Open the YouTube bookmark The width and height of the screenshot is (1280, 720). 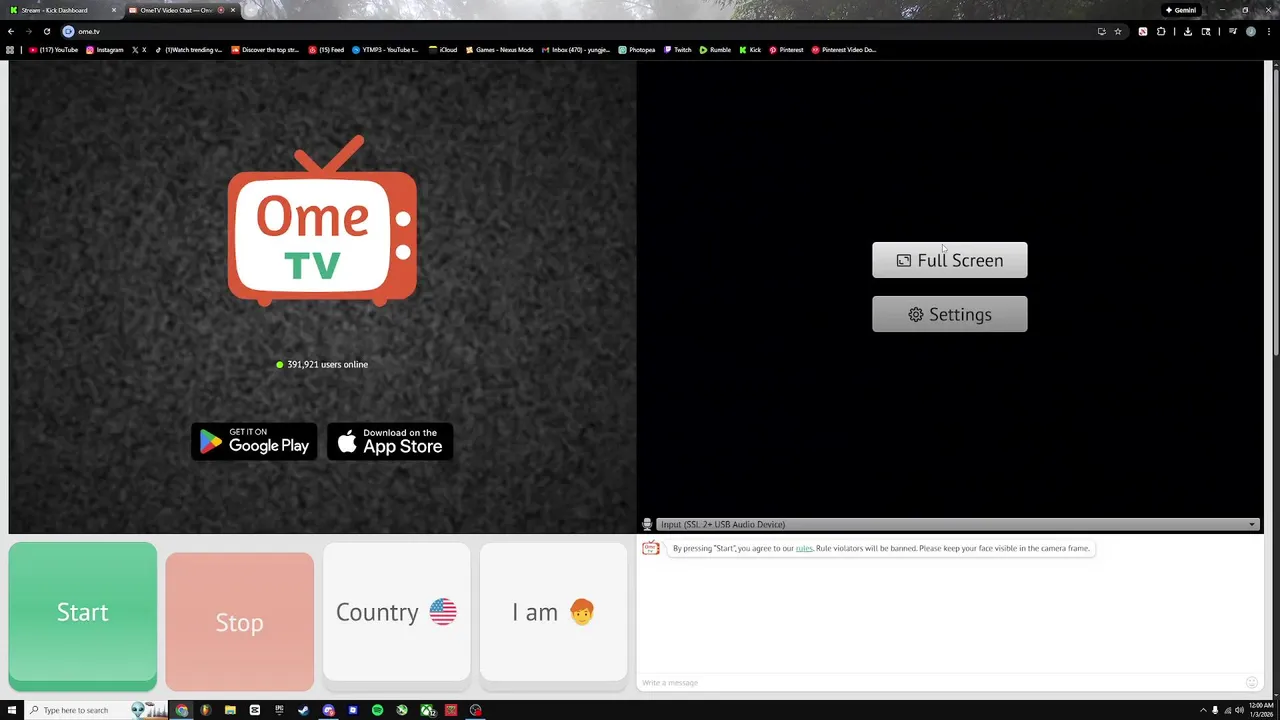point(53,49)
